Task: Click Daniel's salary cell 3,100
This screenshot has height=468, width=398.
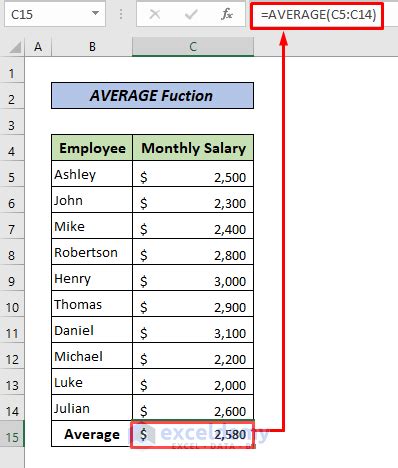Action: [x=193, y=330]
